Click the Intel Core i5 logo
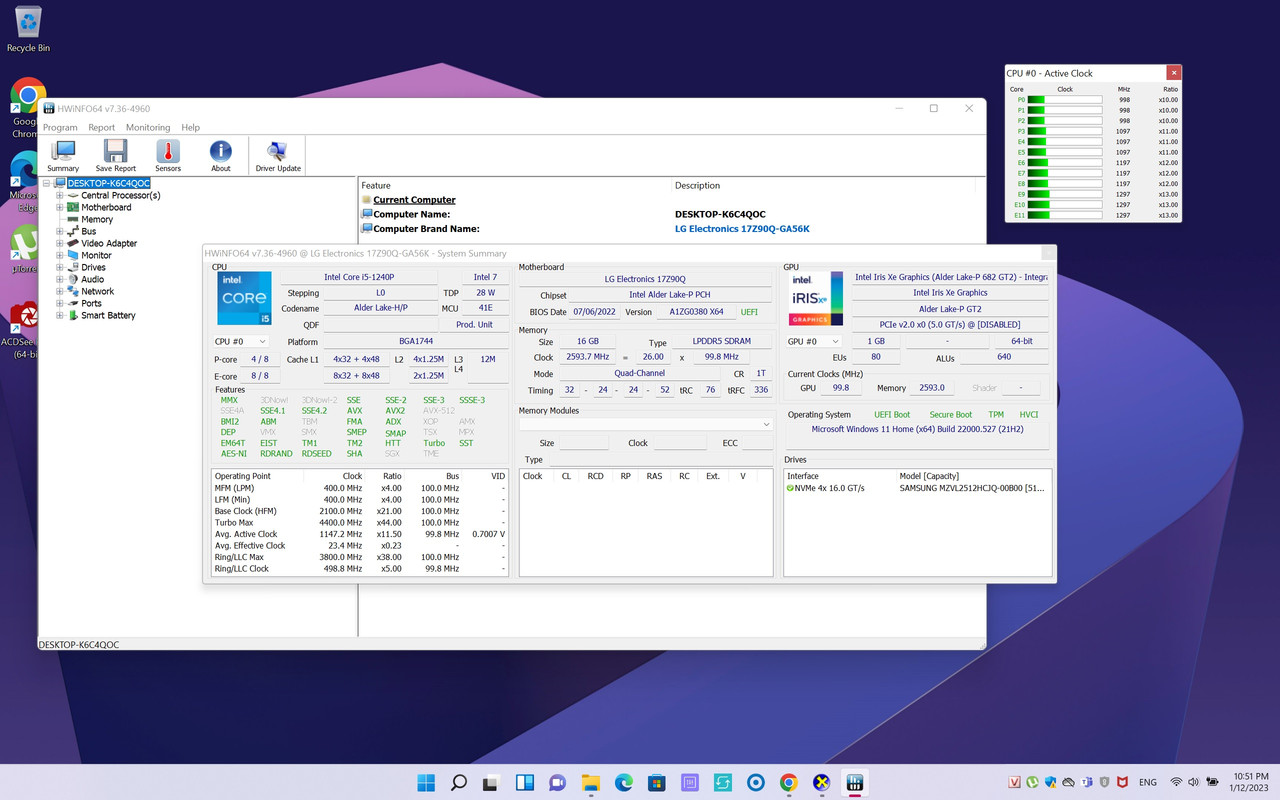Screen dimensions: 1280x800 click(244, 299)
